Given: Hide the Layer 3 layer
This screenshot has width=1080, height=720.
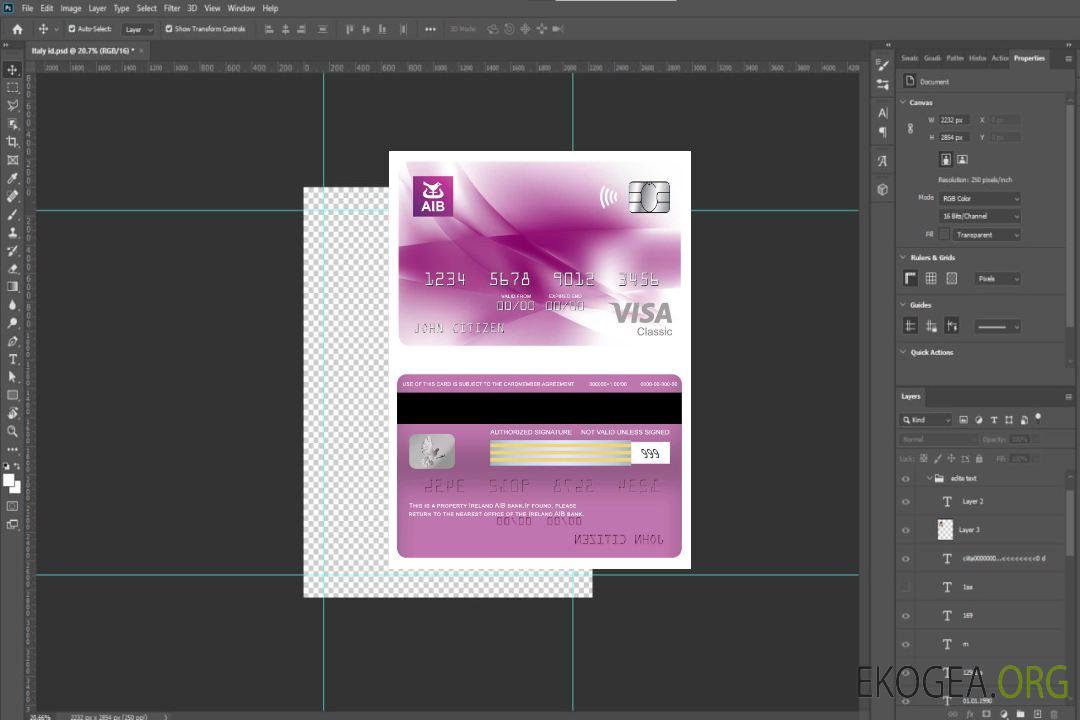Looking at the screenshot, I should [x=906, y=530].
